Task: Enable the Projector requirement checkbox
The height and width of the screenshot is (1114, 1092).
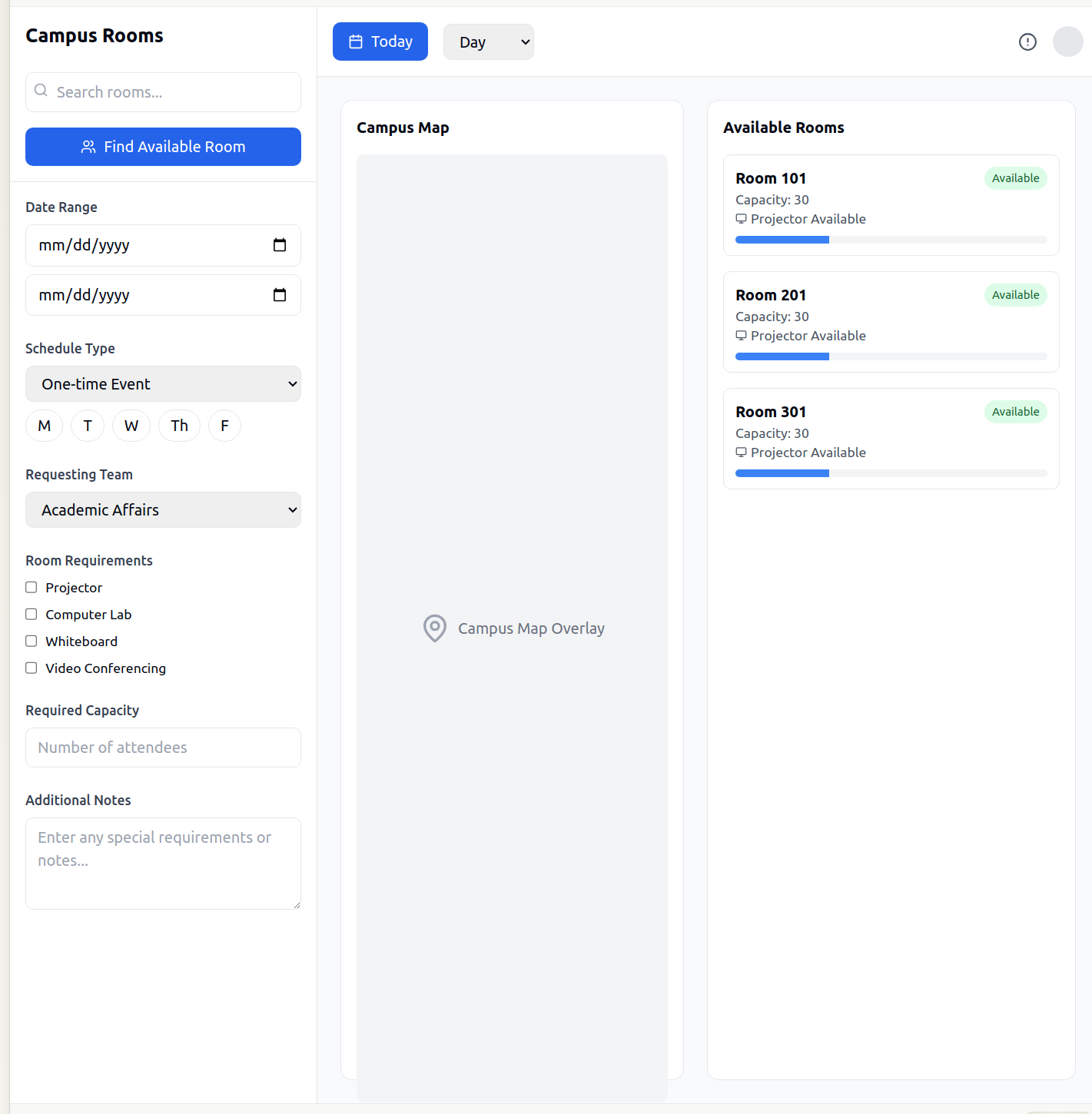Action: (x=32, y=588)
